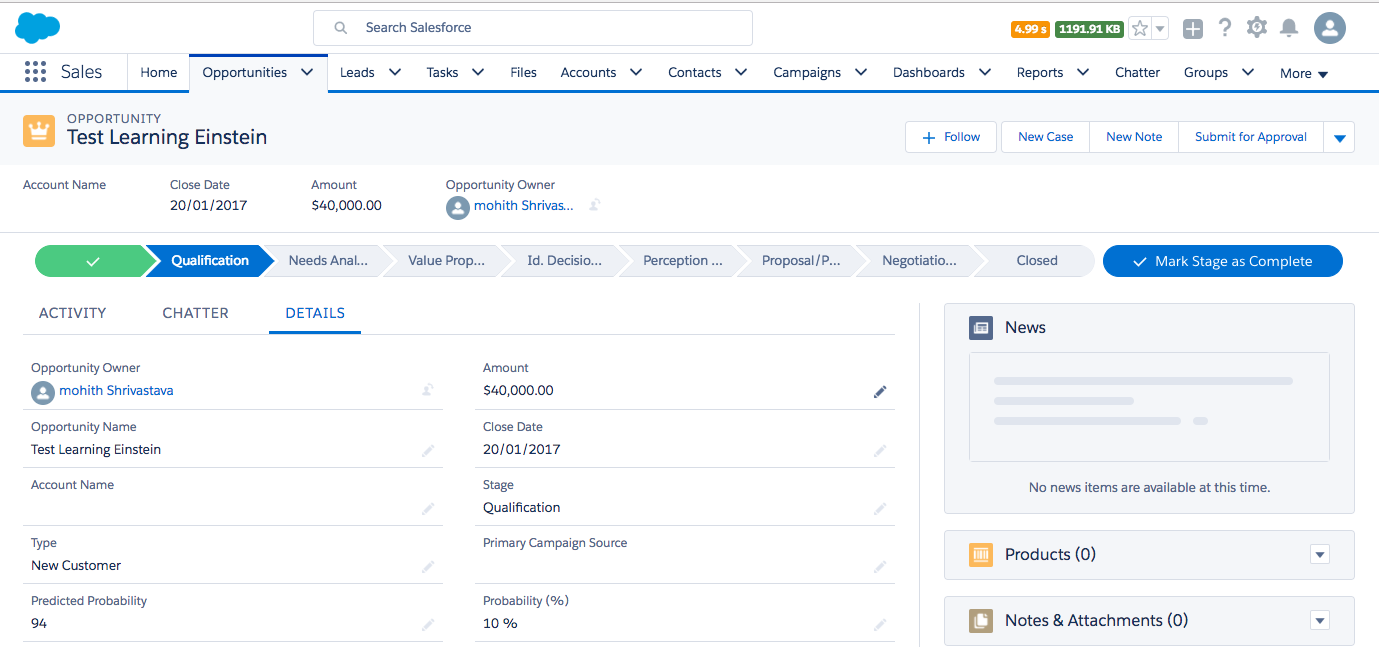Open the global actions plus icon

1193,29
